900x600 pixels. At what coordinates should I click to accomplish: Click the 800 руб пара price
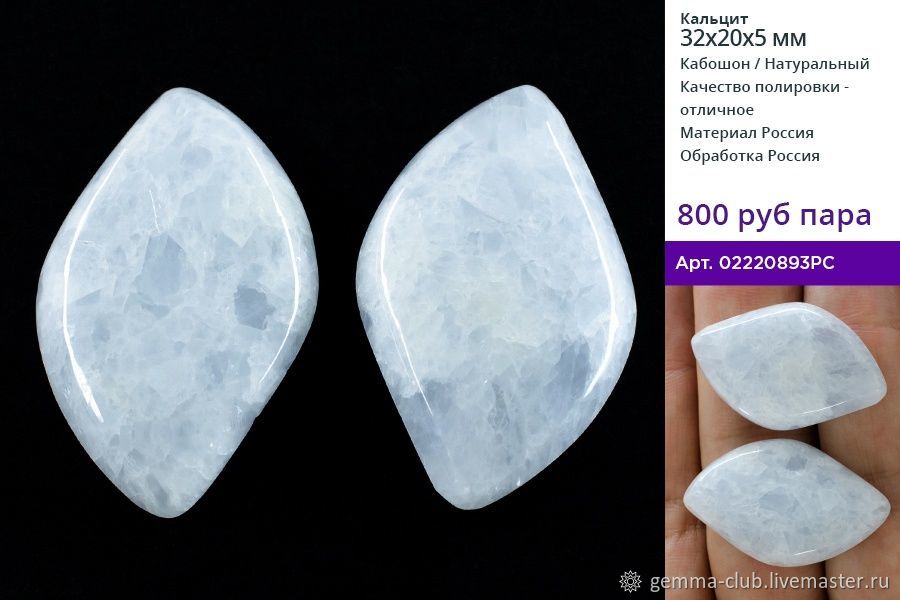[x=774, y=215]
